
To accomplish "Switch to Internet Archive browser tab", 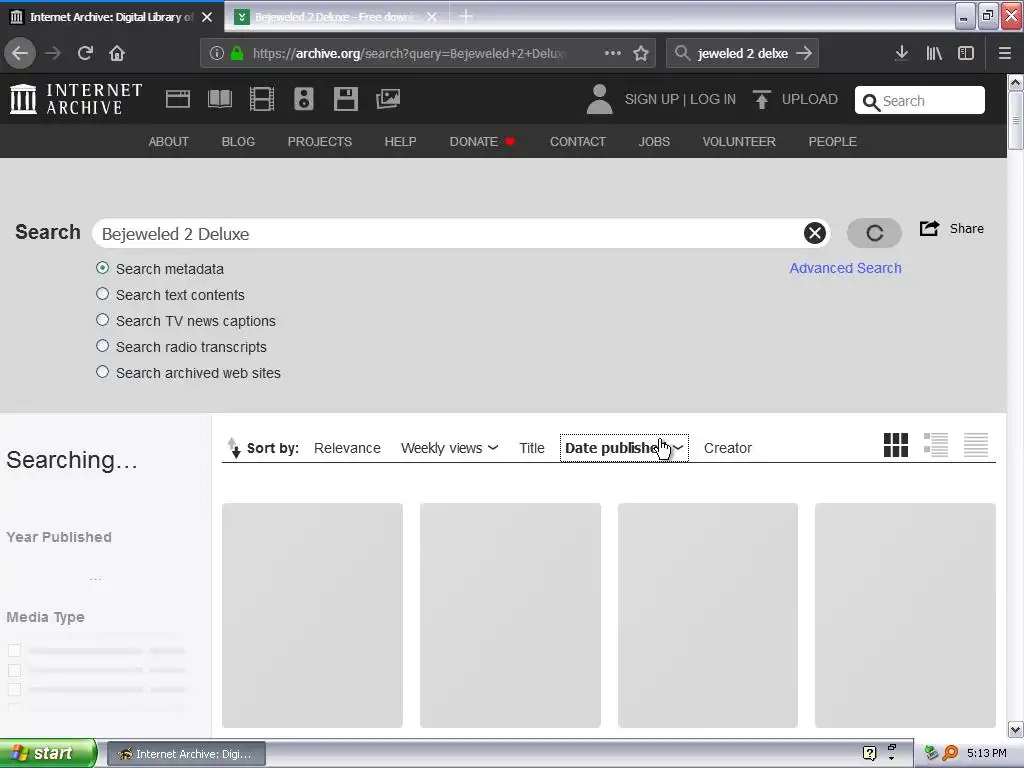I will (x=111, y=17).
